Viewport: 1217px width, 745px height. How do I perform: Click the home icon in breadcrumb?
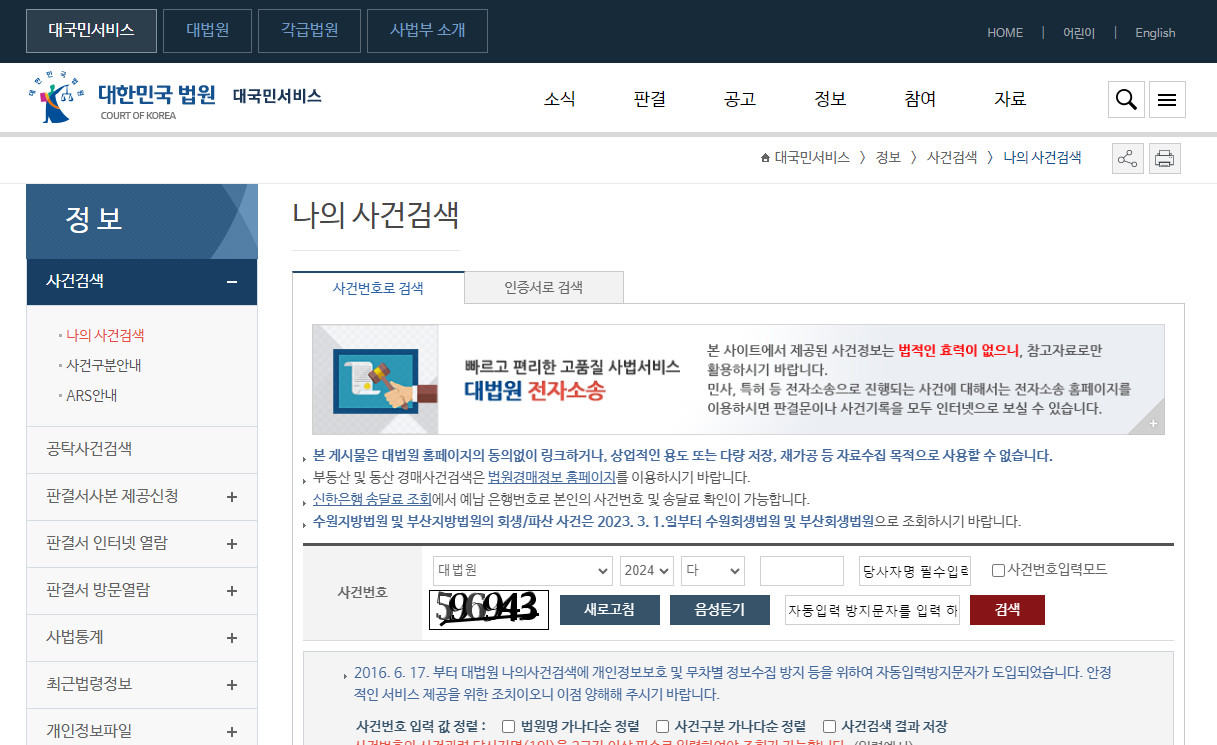[x=765, y=158]
